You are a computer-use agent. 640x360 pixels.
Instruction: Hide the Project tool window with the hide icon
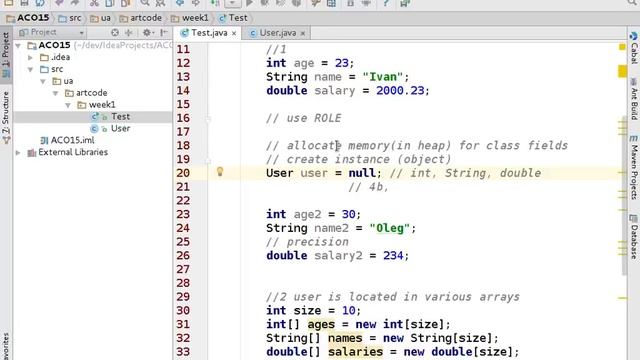tap(164, 33)
